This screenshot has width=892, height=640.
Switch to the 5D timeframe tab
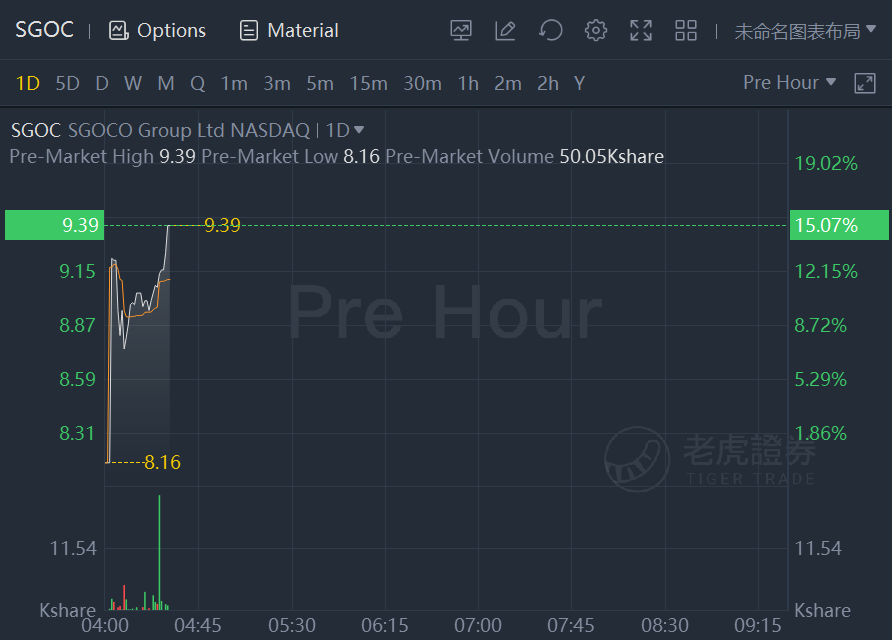pyautogui.click(x=67, y=84)
